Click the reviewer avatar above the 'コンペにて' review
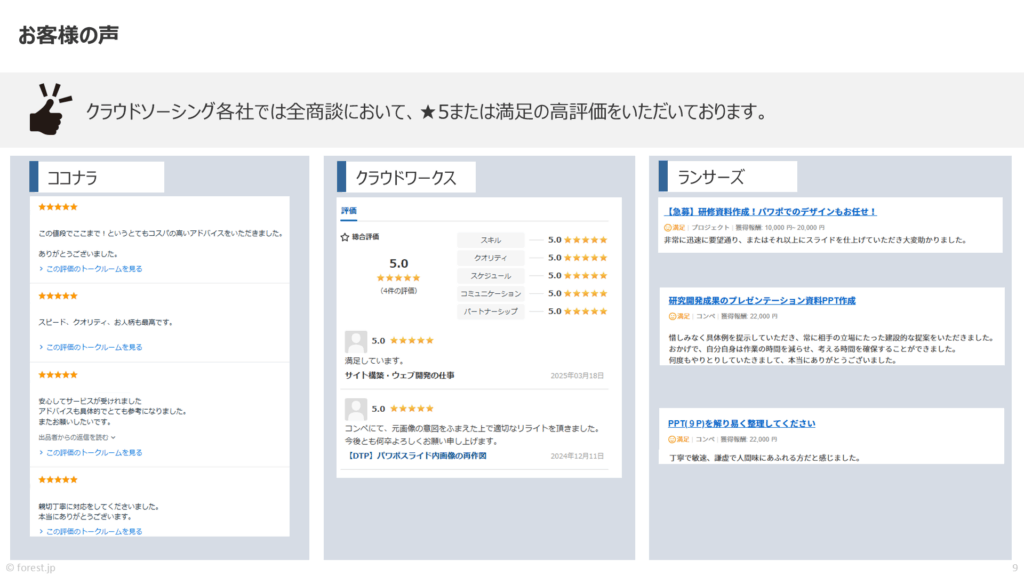Screen dimensions: 1024x576 pyautogui.click(x=355, y=409)
